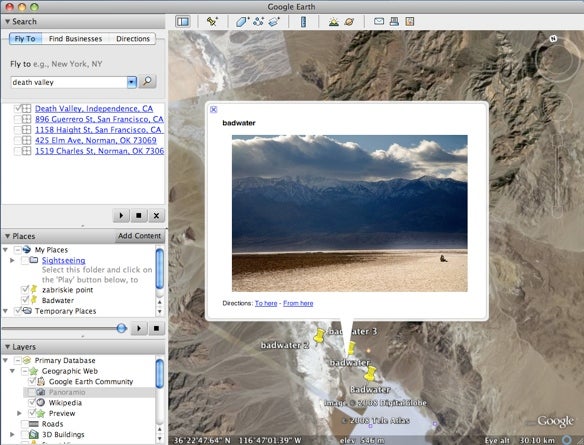Click the yellow pushpin above Badwater label
The image size is (584, 445).
[x=370, y=374]
